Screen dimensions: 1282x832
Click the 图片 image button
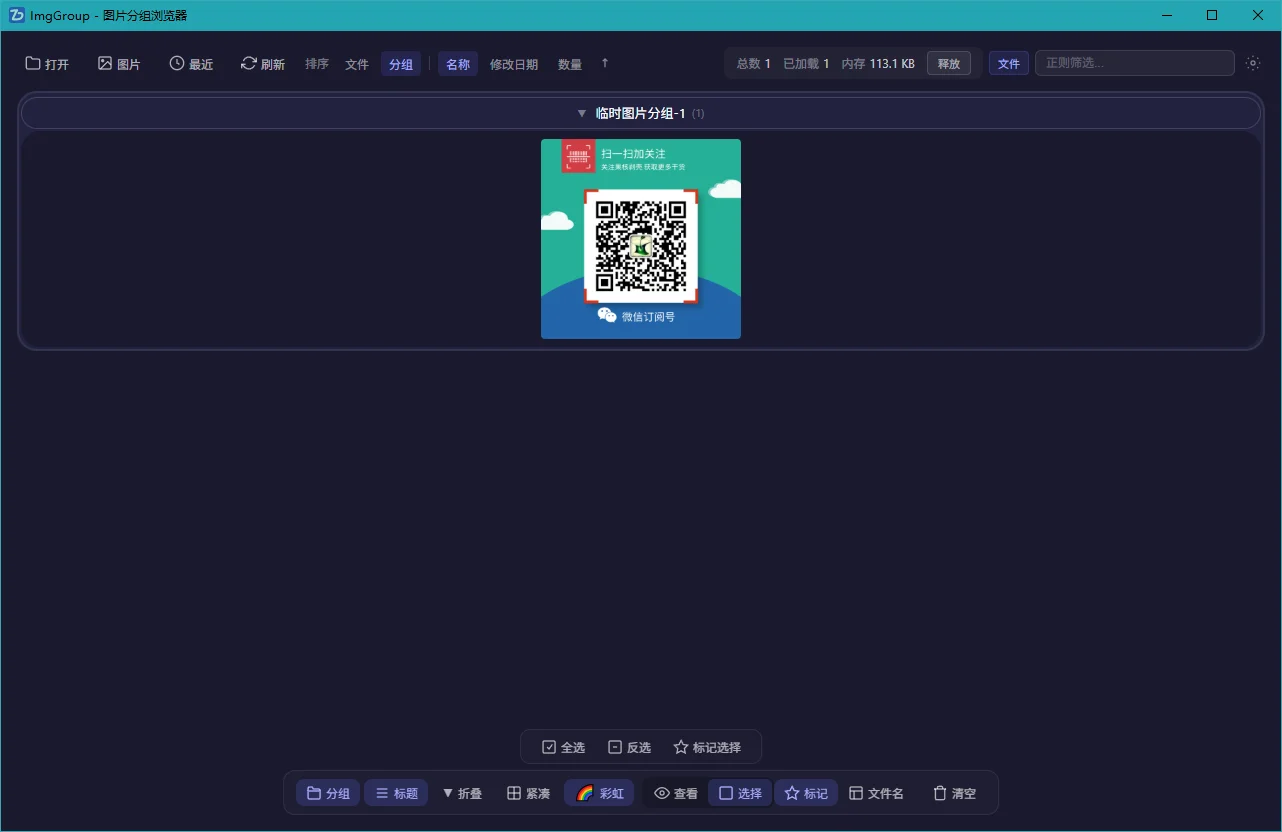pyautogui.click(x=119, y=64)
